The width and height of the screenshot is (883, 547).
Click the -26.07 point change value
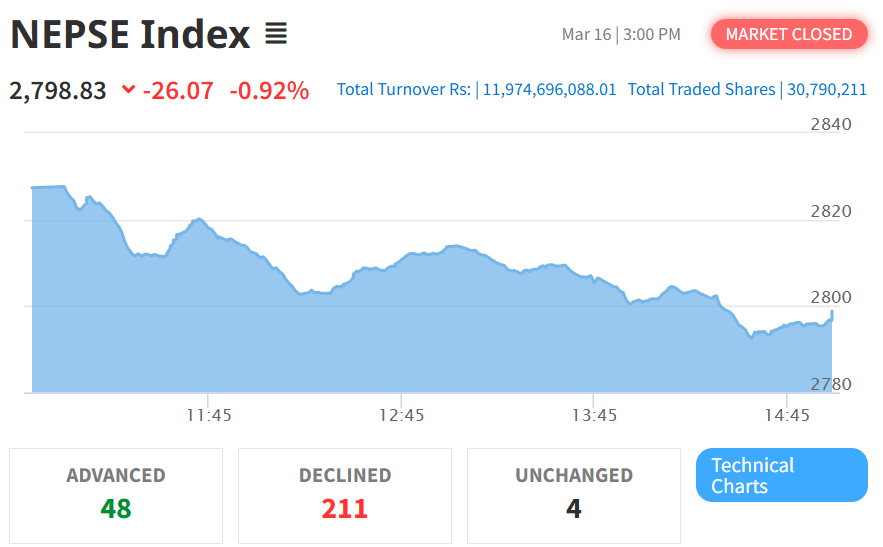click(x=178, y=90)
